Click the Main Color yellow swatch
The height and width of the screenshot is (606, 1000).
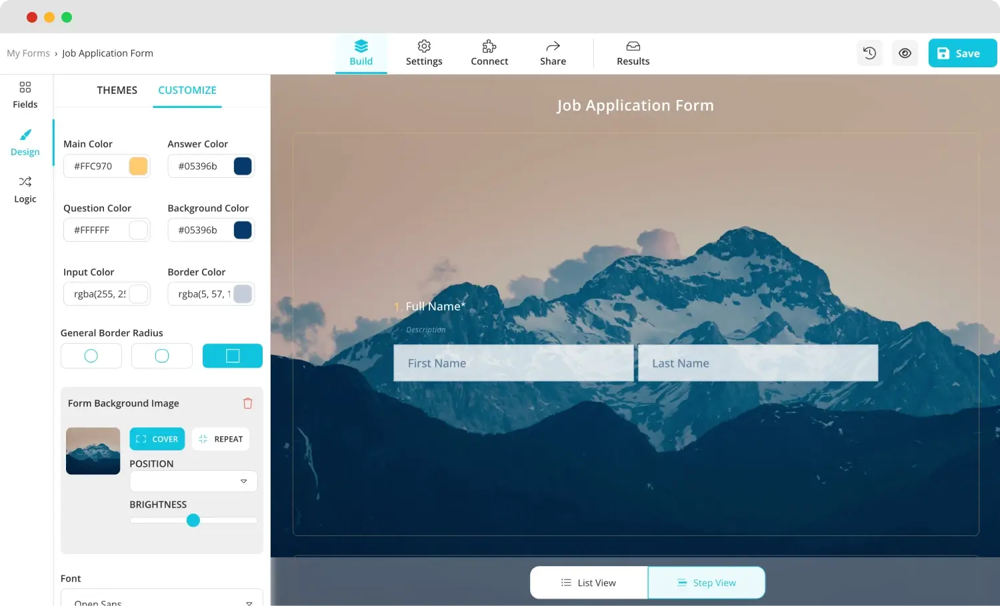138,166
